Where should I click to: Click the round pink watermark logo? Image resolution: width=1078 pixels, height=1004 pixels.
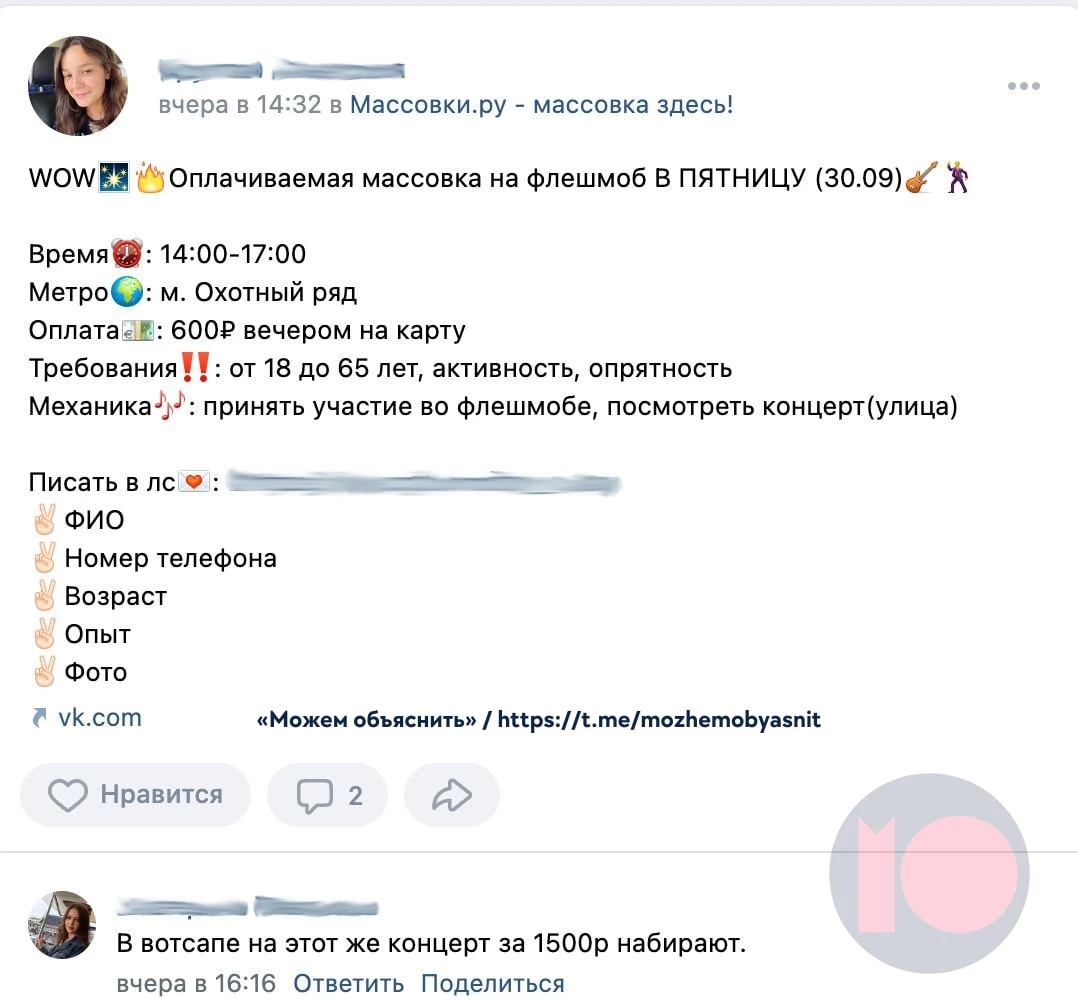pos(929,873)
